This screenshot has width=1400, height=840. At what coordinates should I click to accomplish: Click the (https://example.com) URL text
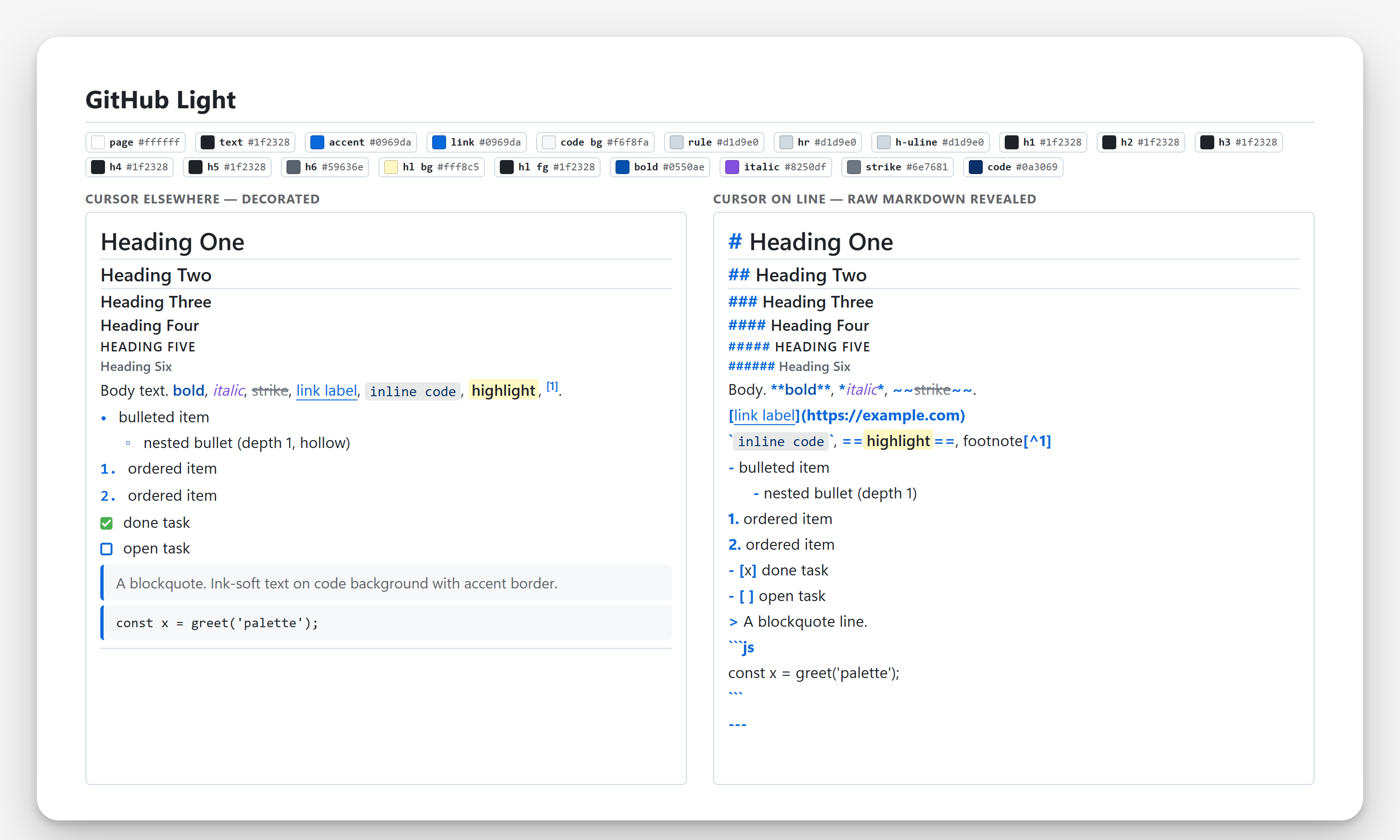[883, 415]
